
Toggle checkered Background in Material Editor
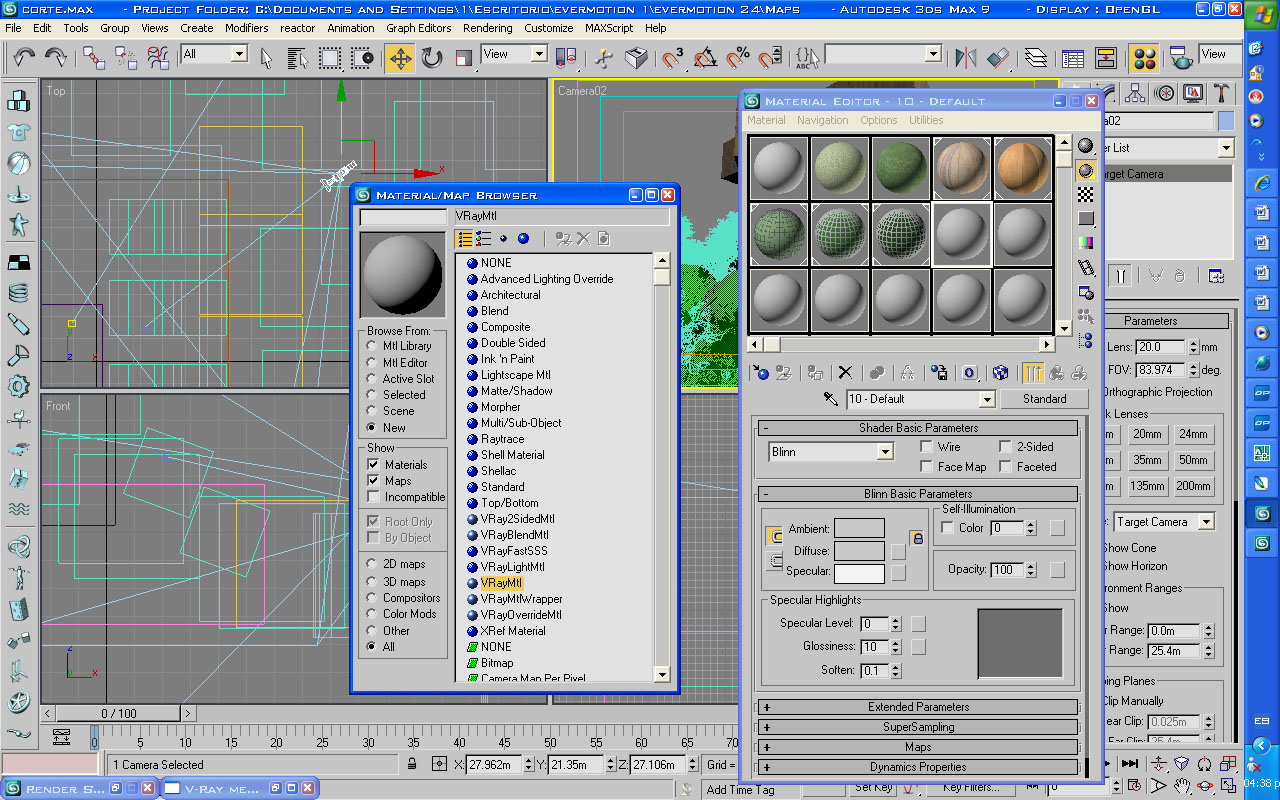1085,194
